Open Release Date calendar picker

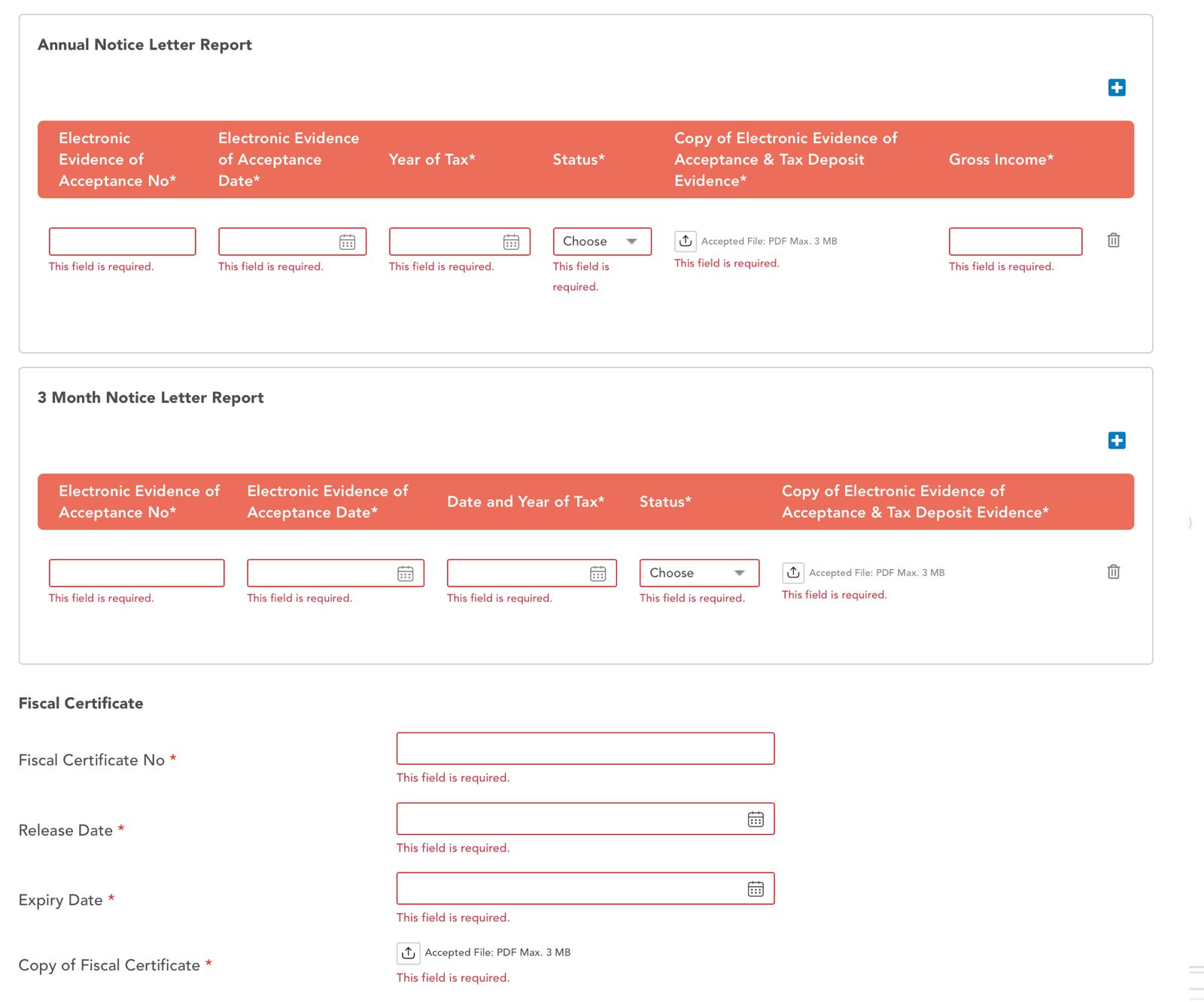click(756, 820)
